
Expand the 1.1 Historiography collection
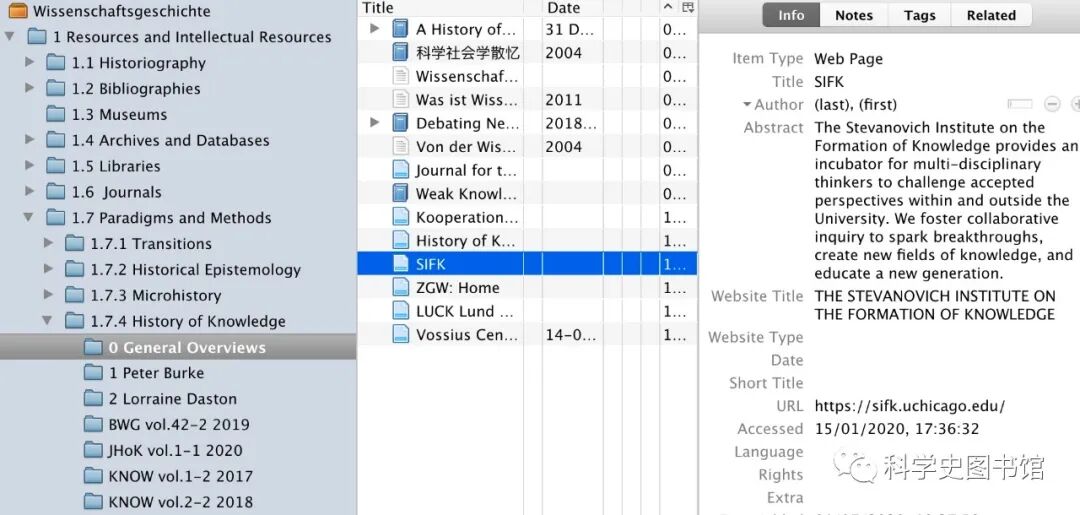[30, 62]
